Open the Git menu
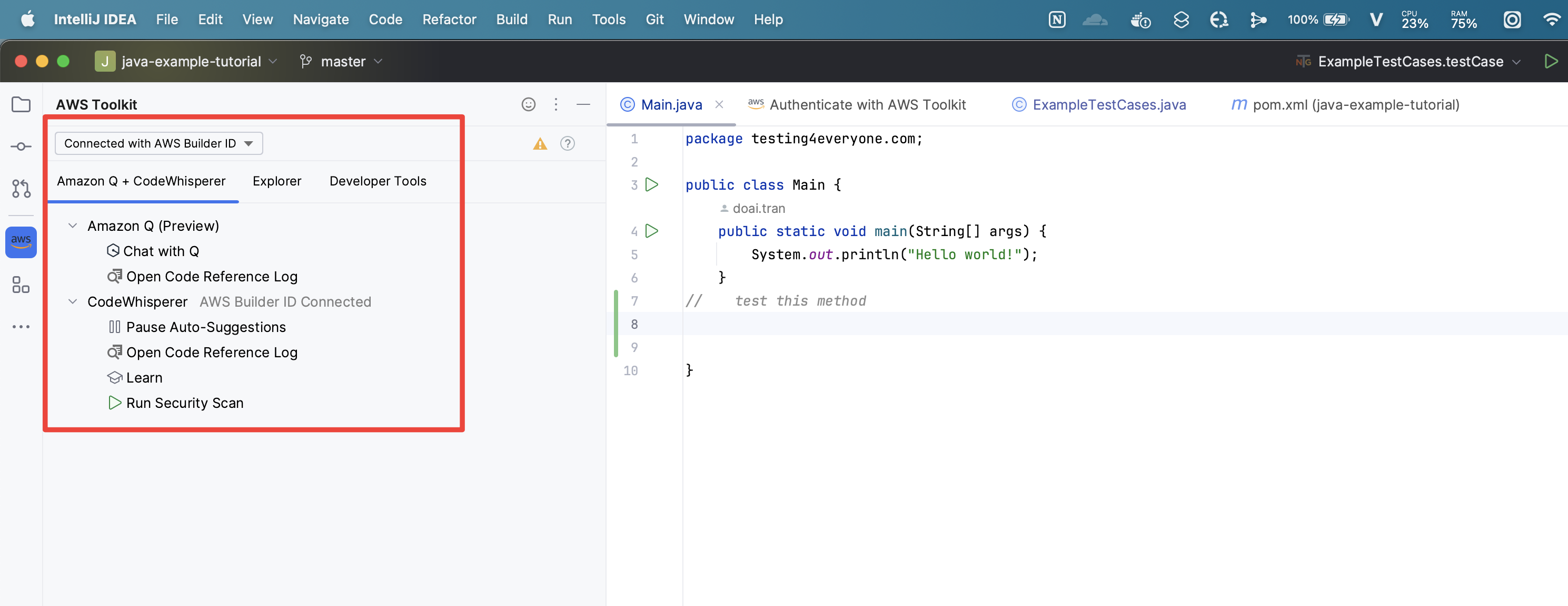1568x606 pixels. coord(654,19)
